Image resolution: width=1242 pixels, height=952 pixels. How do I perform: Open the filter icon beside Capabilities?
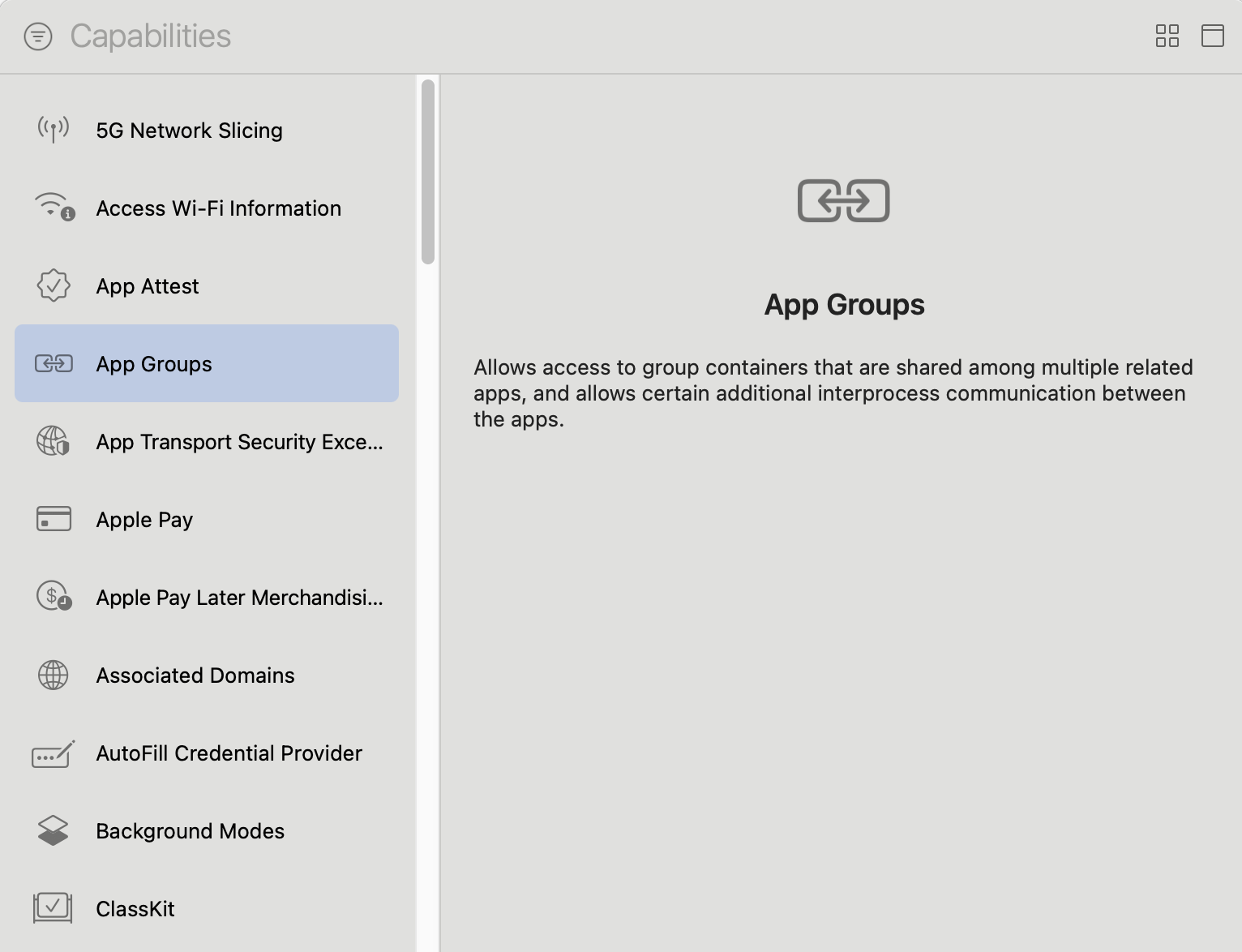click(x=38, y=36)
